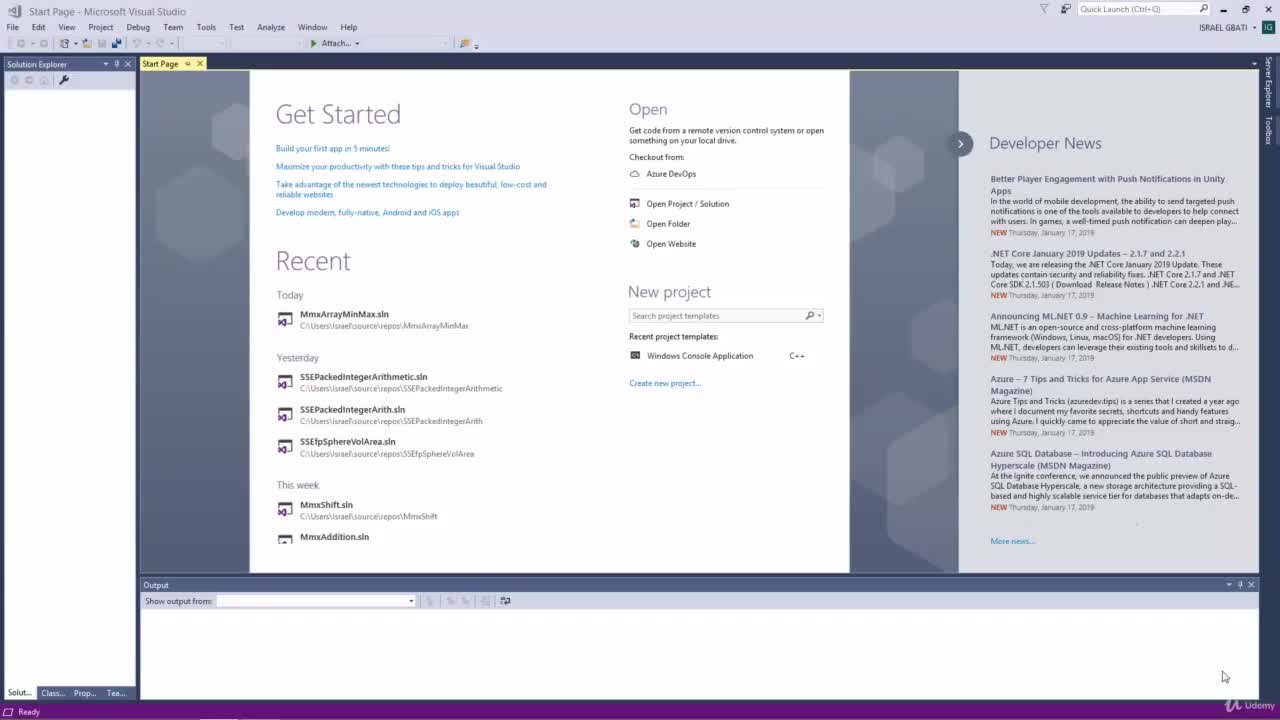Screen dimensions: 1280x720
Task: Open recent solution MmxAddition.sln
Action: pos(334,537)
